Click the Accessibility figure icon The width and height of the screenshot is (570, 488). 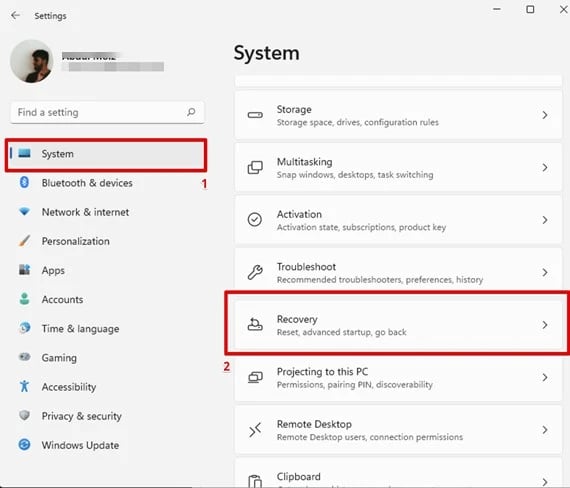tap(24, 386)
